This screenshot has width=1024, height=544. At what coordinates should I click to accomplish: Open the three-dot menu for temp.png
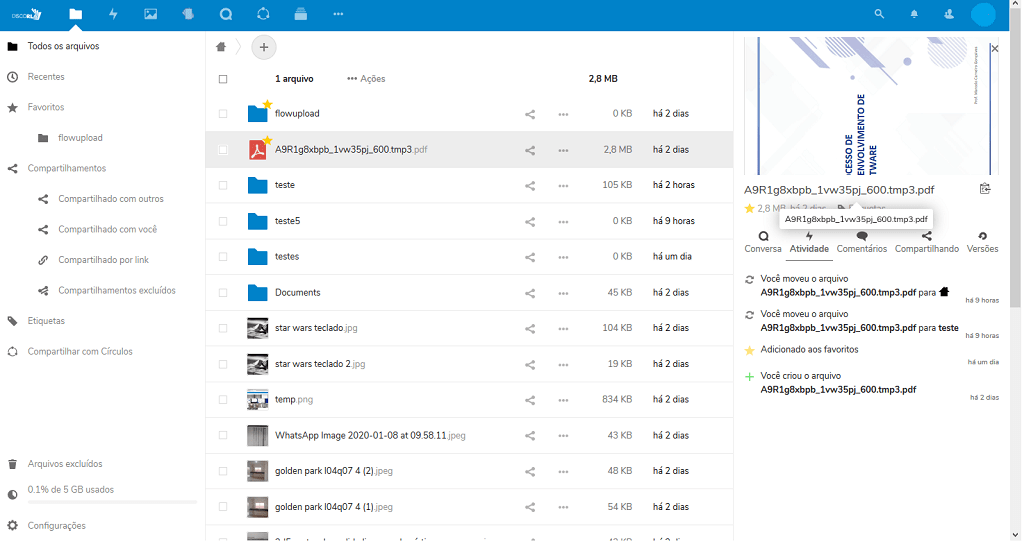(x=563, y=400)
